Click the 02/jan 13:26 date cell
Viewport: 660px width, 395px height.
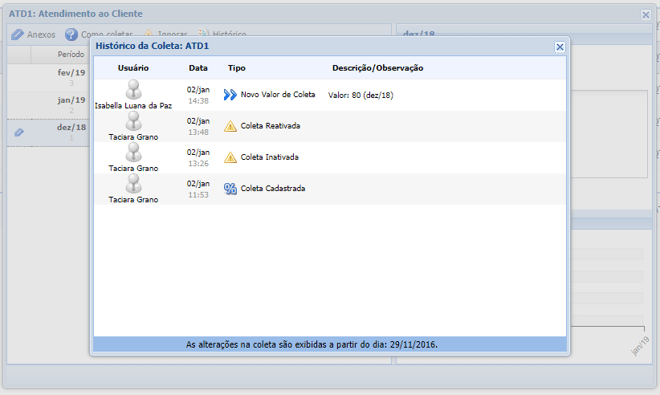pos(198,157)
